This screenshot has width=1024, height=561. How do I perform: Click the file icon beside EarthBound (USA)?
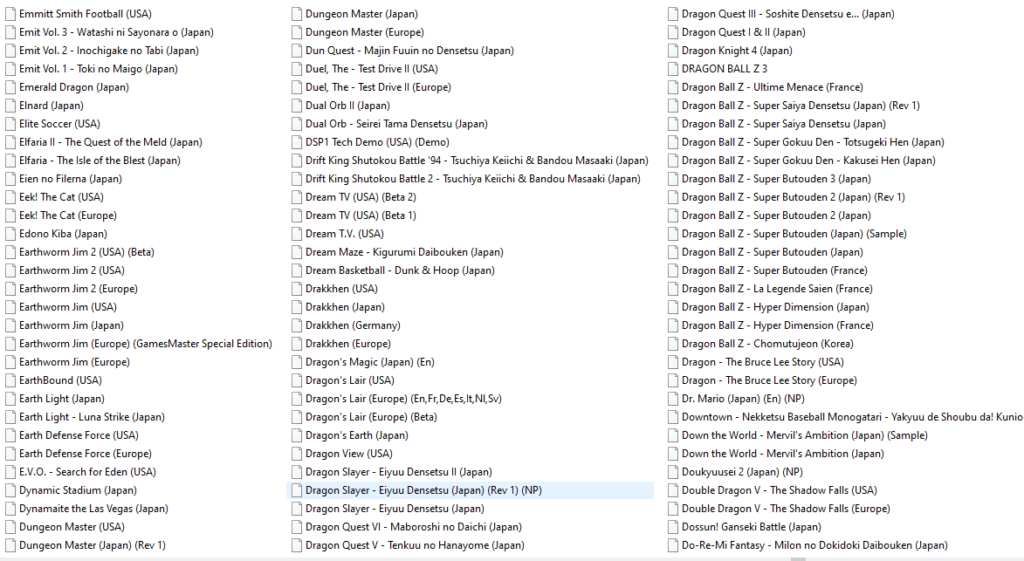click(10, 380)
